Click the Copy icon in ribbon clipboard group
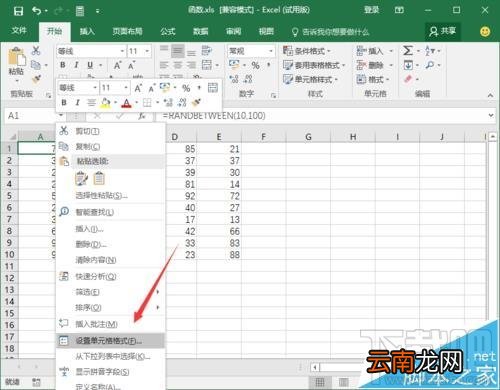This screenshot has width=500, height=390. click(x=36, y=65)
